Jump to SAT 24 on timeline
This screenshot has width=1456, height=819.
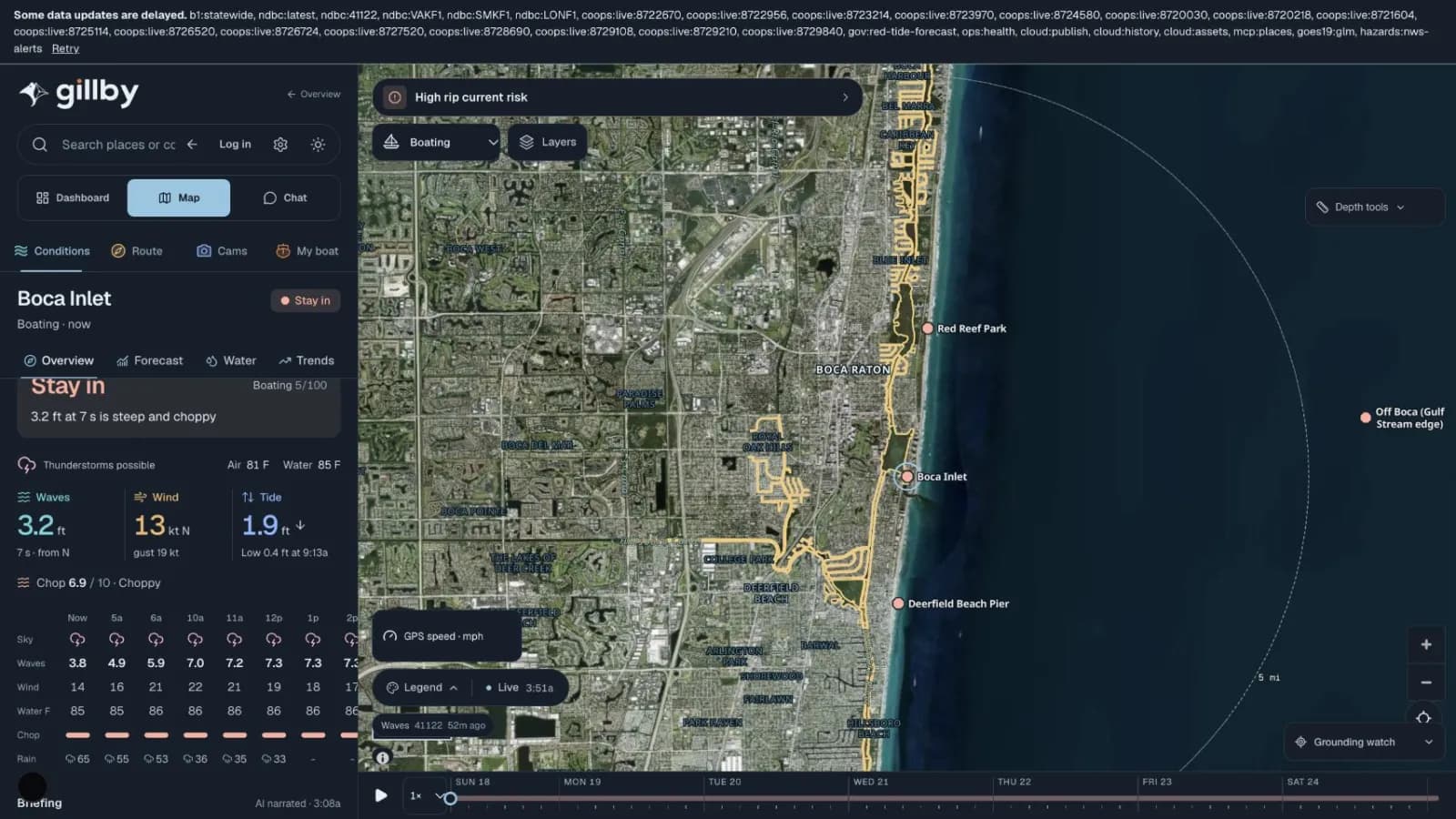pos(1302,782)
